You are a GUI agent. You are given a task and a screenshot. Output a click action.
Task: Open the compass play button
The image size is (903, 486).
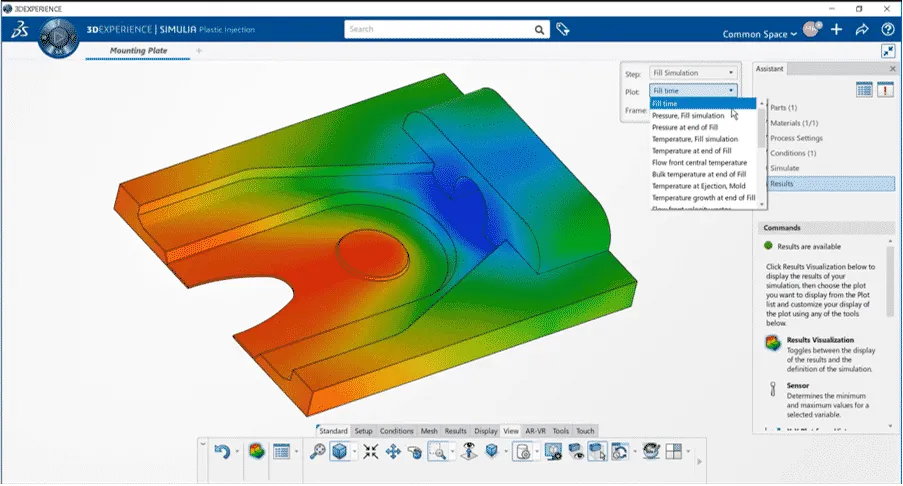[x=58, y=37]
